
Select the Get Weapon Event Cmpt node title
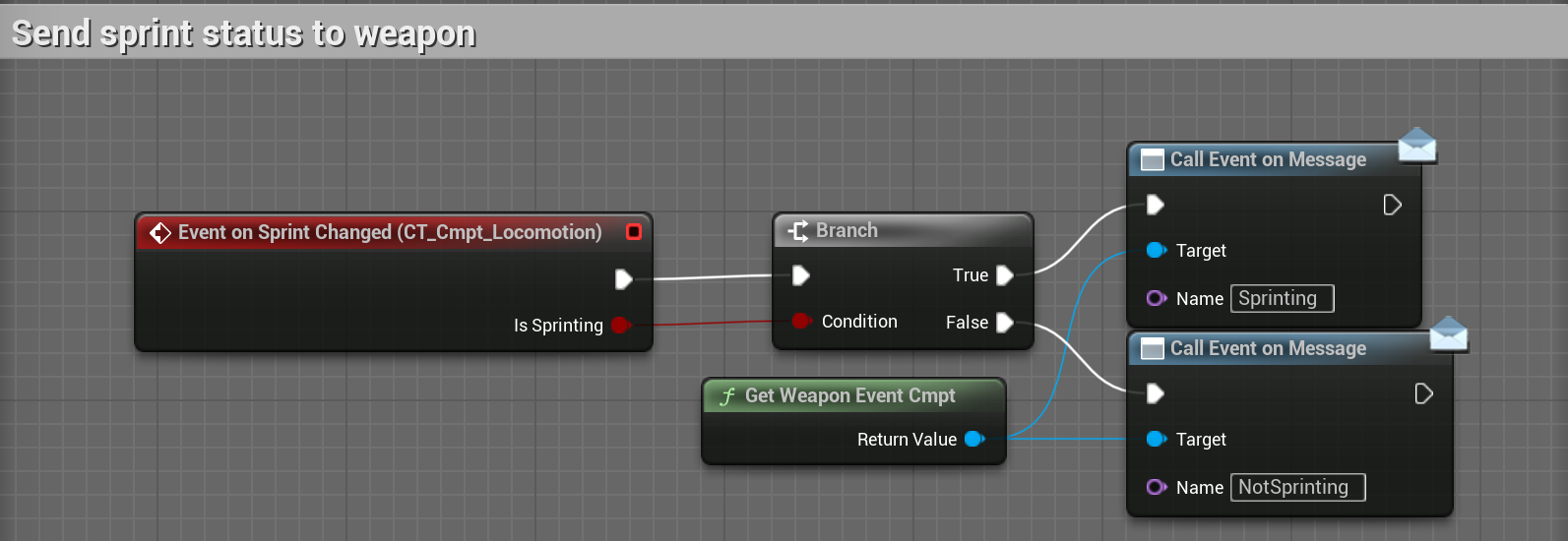[x=850, y=395]
